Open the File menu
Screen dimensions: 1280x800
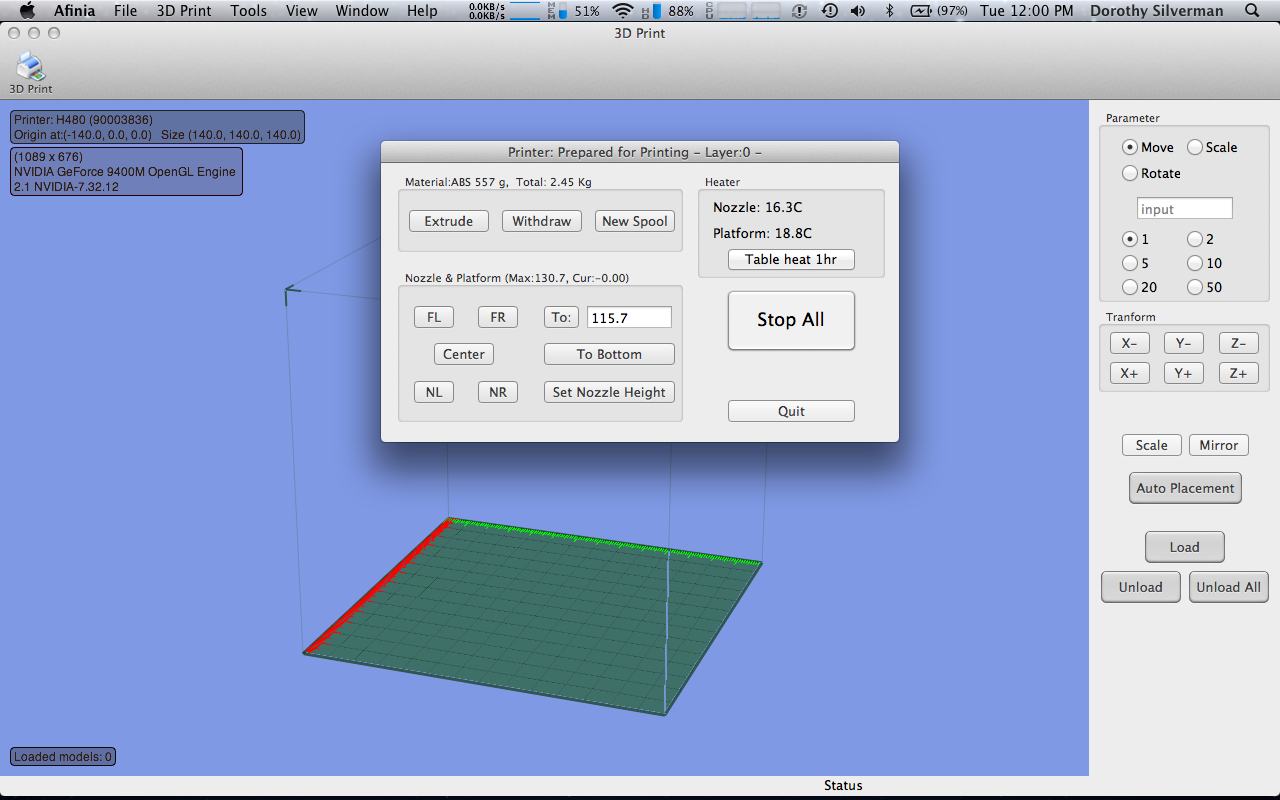coord(125,11)
